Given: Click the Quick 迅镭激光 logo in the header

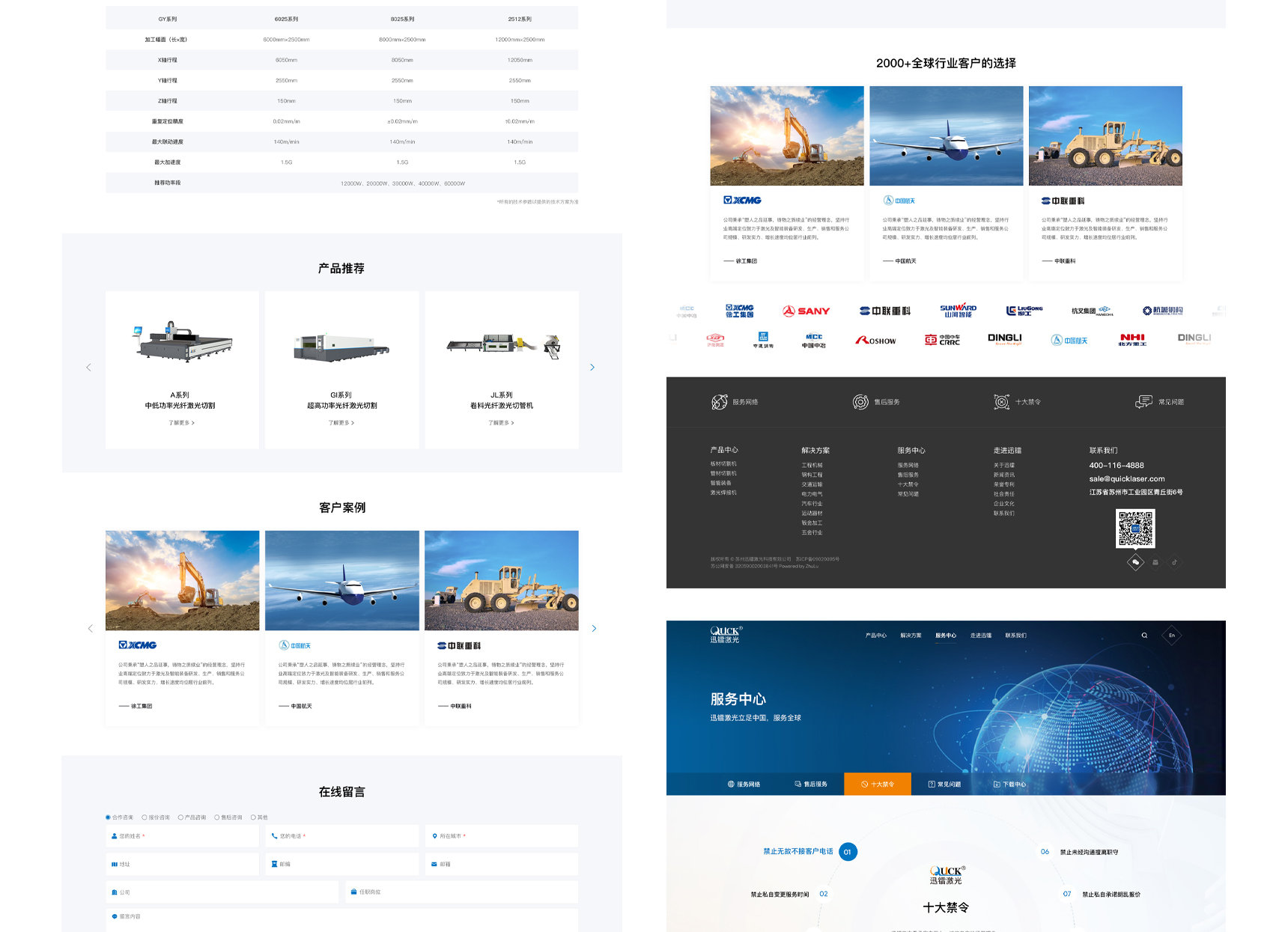Looking at the screenshot, I should coord(726,635).
